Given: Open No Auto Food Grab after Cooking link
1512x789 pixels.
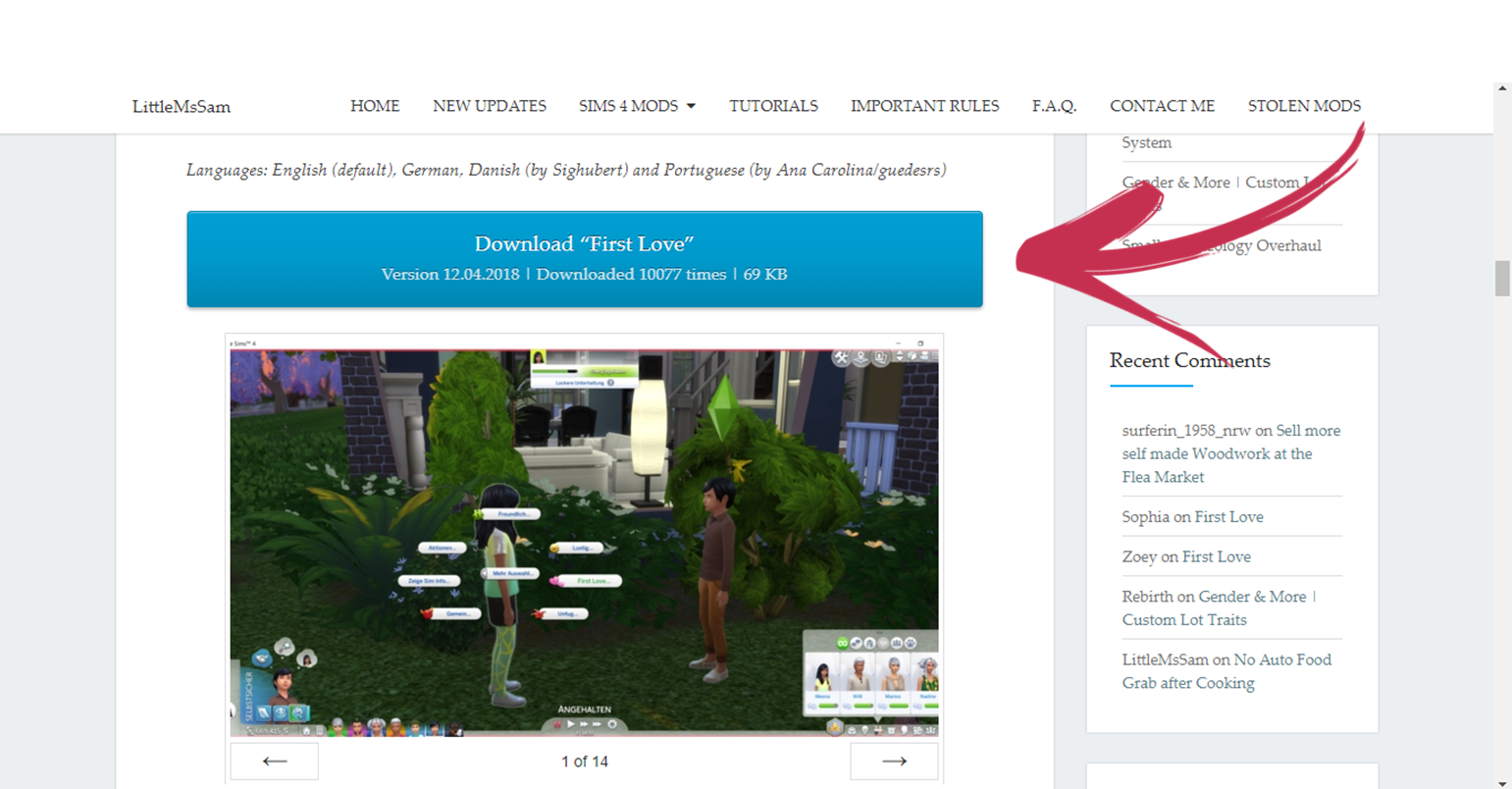Looking at the screenshot, I should [1226, 671].
